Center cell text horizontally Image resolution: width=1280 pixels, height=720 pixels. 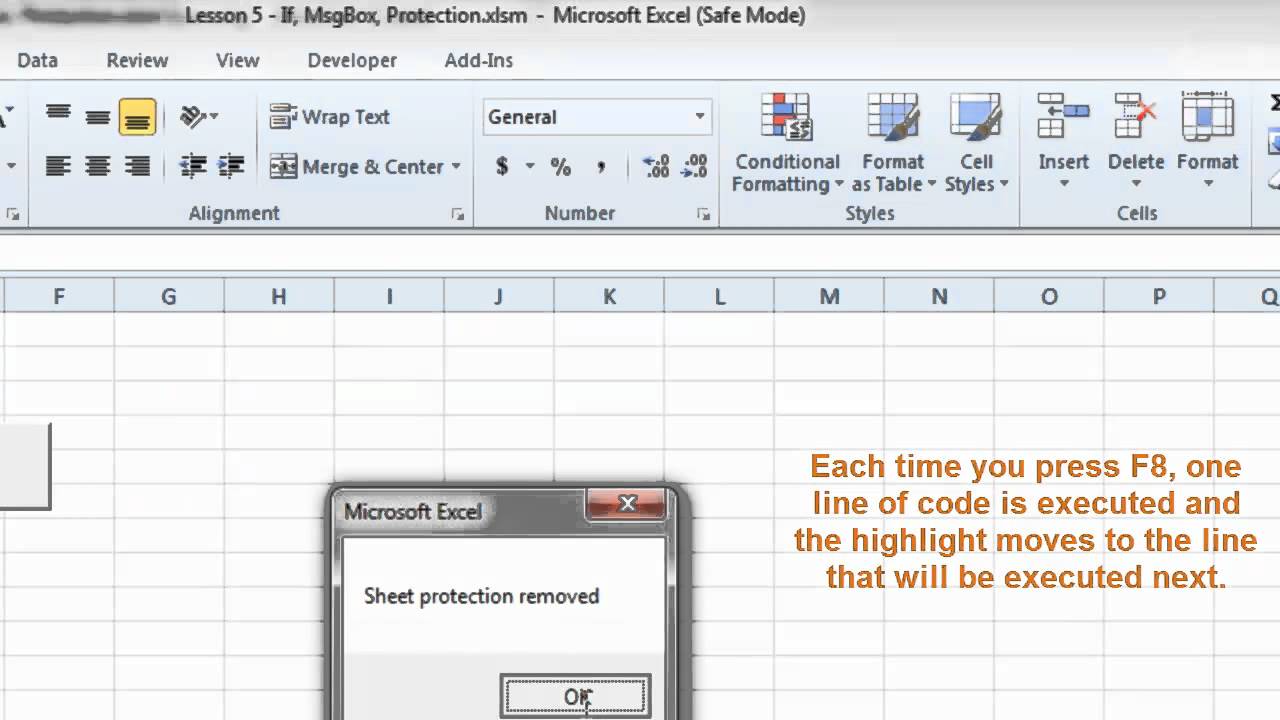[97, 166]
